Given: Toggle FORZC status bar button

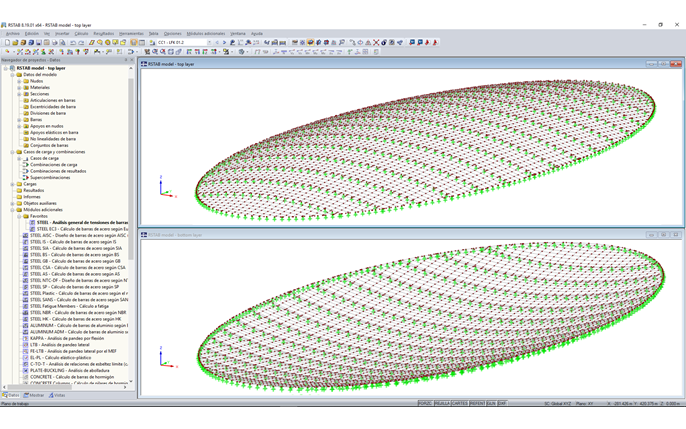Looking at the screenshot, I should (x=425, y=403).
